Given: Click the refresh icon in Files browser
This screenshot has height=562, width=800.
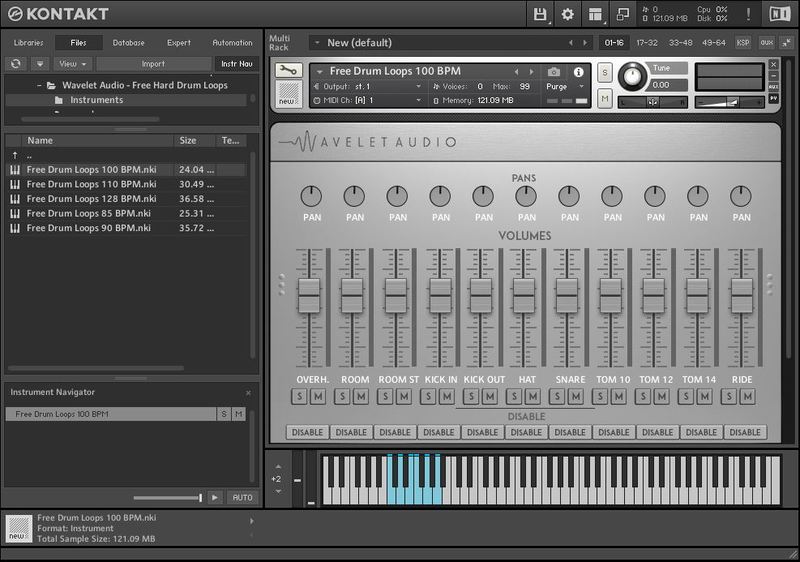Looking at the screenshot, I should pos(16,63).
